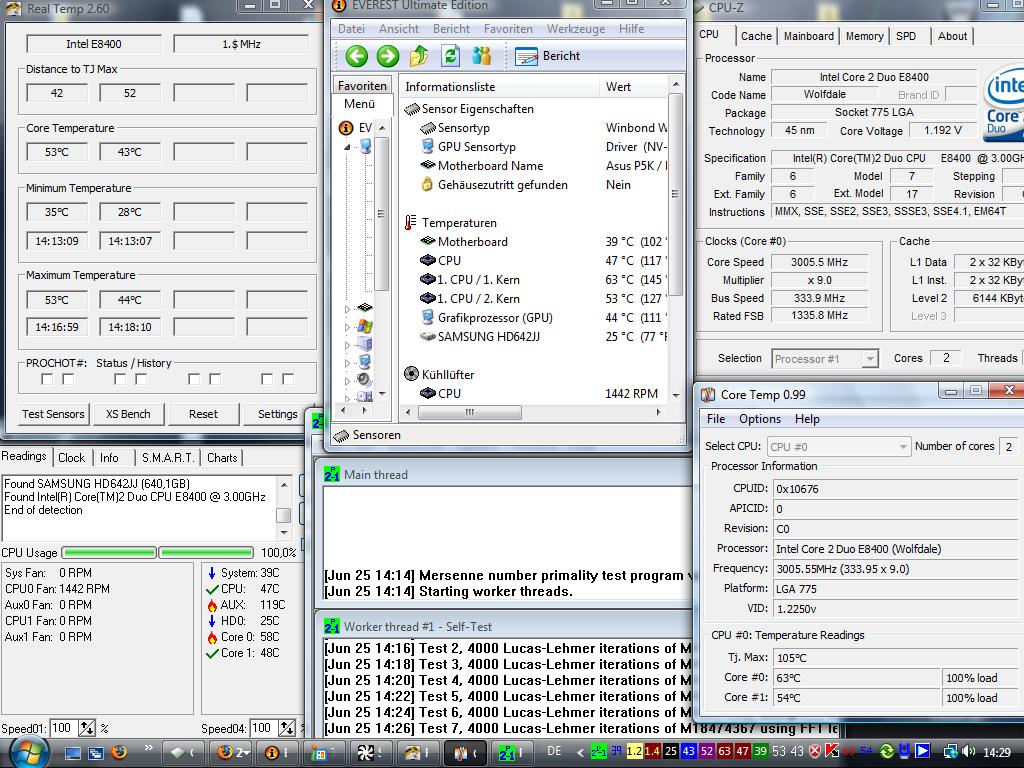This screenshot has height=768, width=1024.
Task: Click SpeedFan fan taskbar button
Action: [370, 752]
